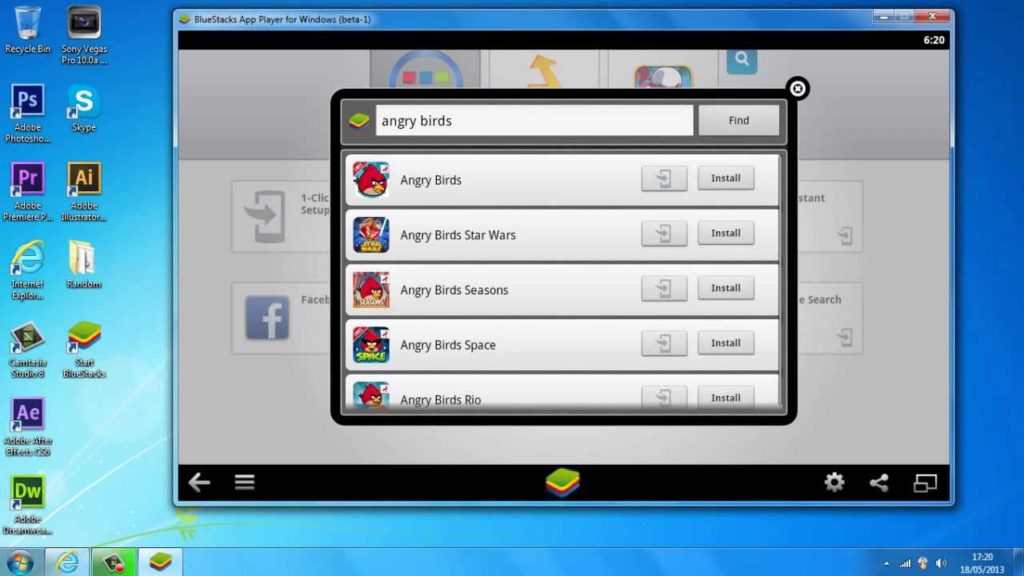Viewport: 1024px width, 576px height.
Task: Click the blue search magnifier icon
Action: (x=742, y=60)
